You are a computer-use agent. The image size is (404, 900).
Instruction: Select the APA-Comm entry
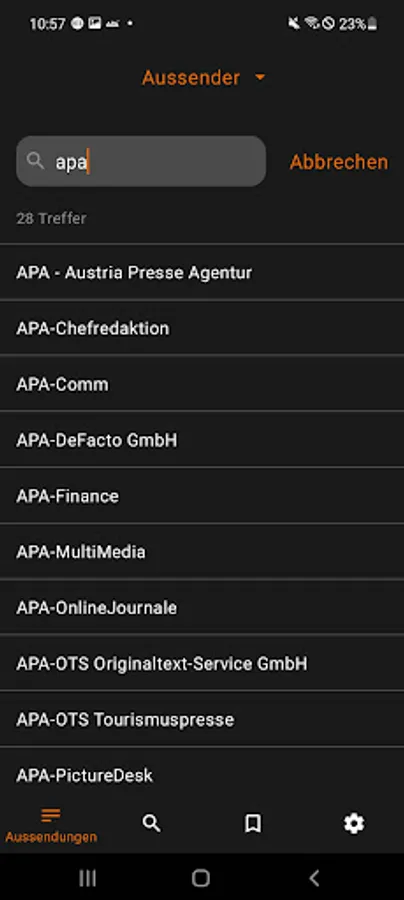(202, 384)
